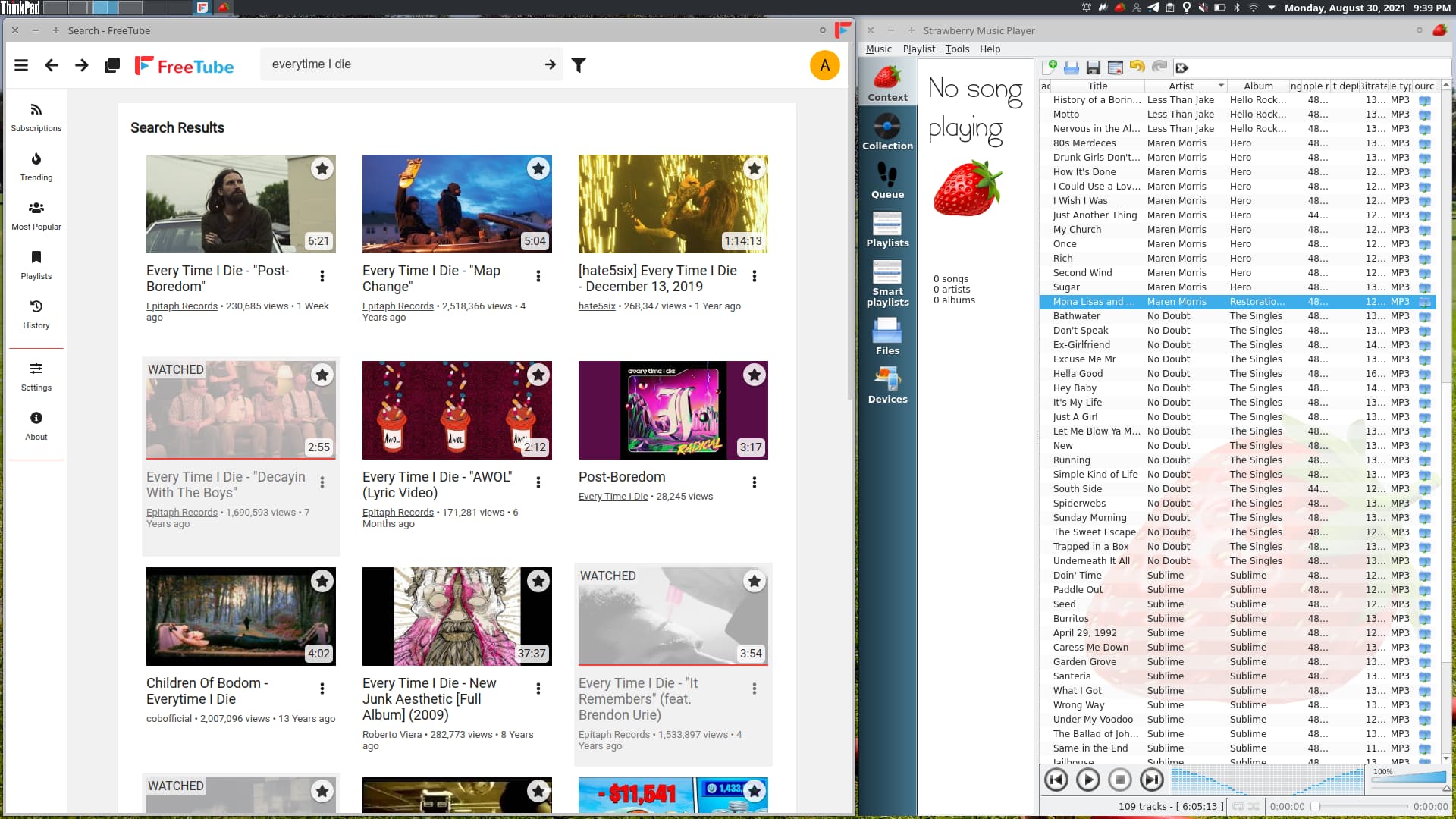The width and height of the screenshot is (1456, 819).
Task: Open hate5six channel link
Action: pos(597,306)
